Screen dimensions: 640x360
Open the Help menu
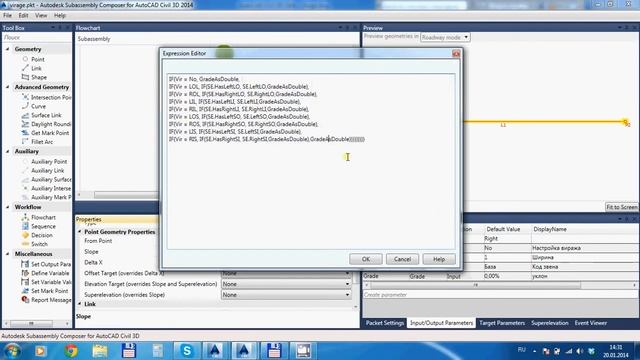pos(60,16)
